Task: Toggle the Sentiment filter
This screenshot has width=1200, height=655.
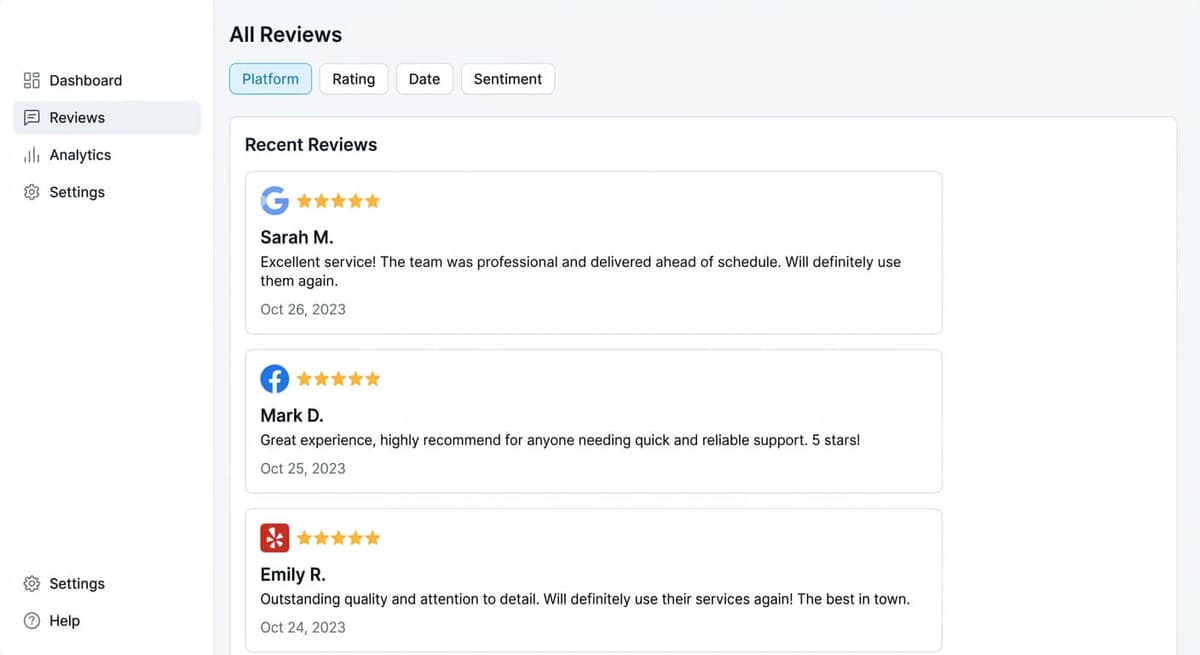Action: point(507,78)
